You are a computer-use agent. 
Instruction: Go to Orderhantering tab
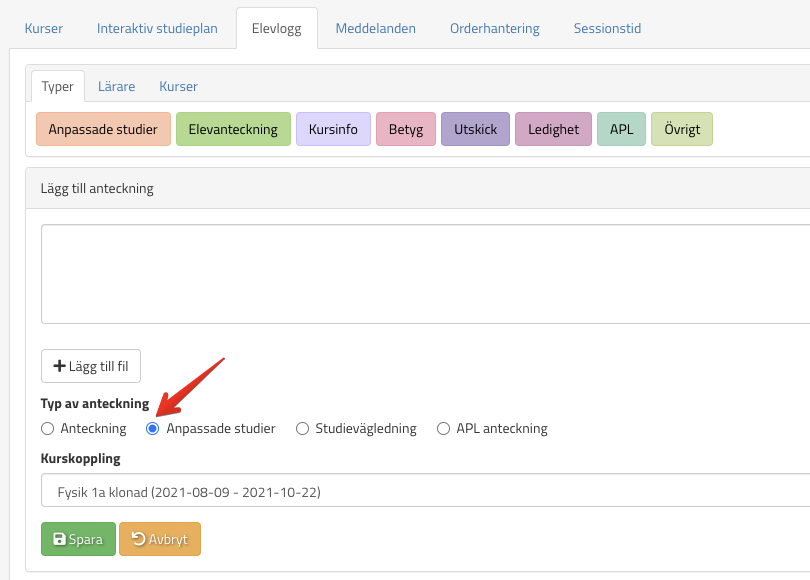tap(494, 28)
